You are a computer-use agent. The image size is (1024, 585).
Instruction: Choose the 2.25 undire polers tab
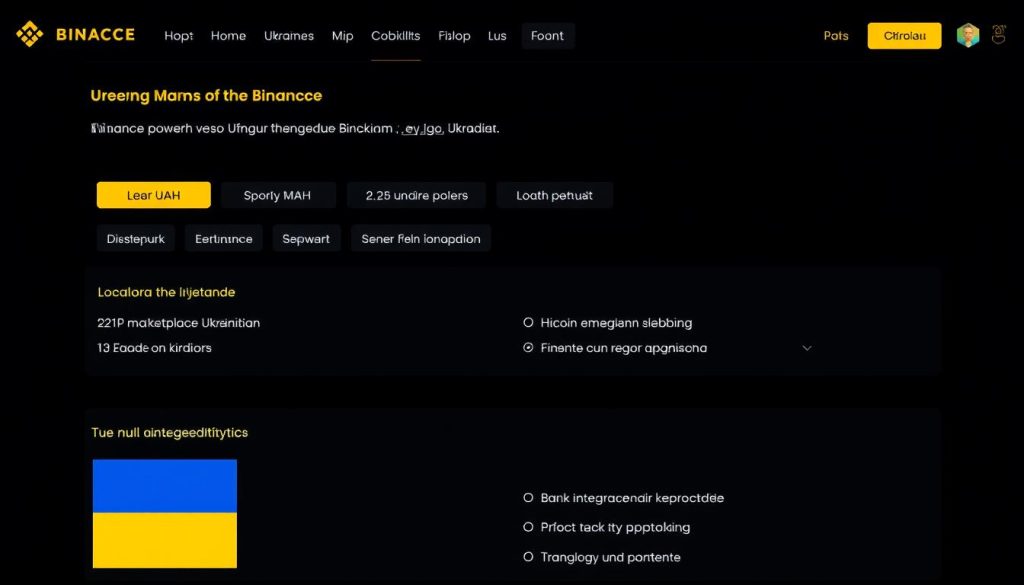417,195
